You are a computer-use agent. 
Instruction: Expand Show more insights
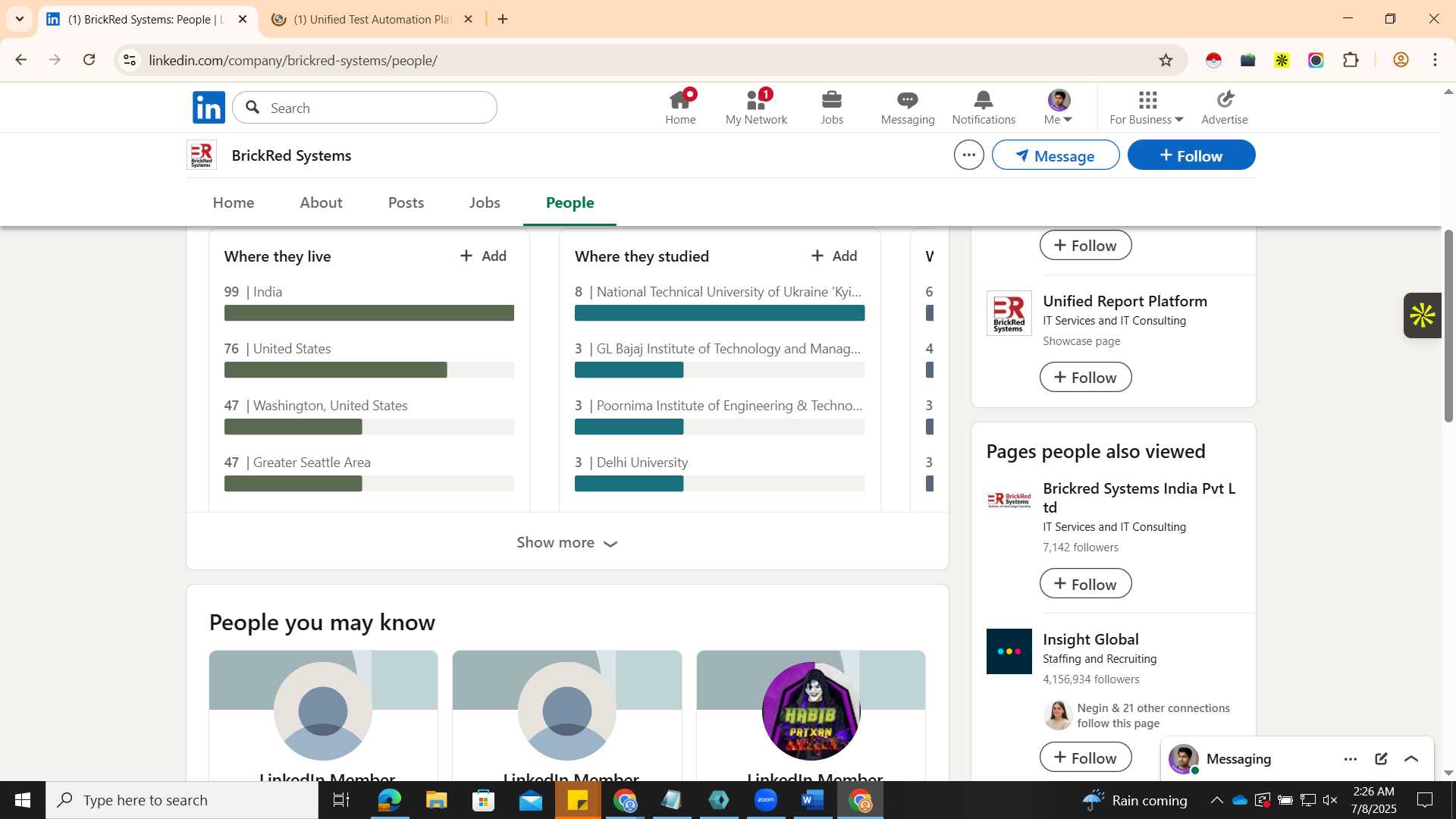tap(567, 542)
